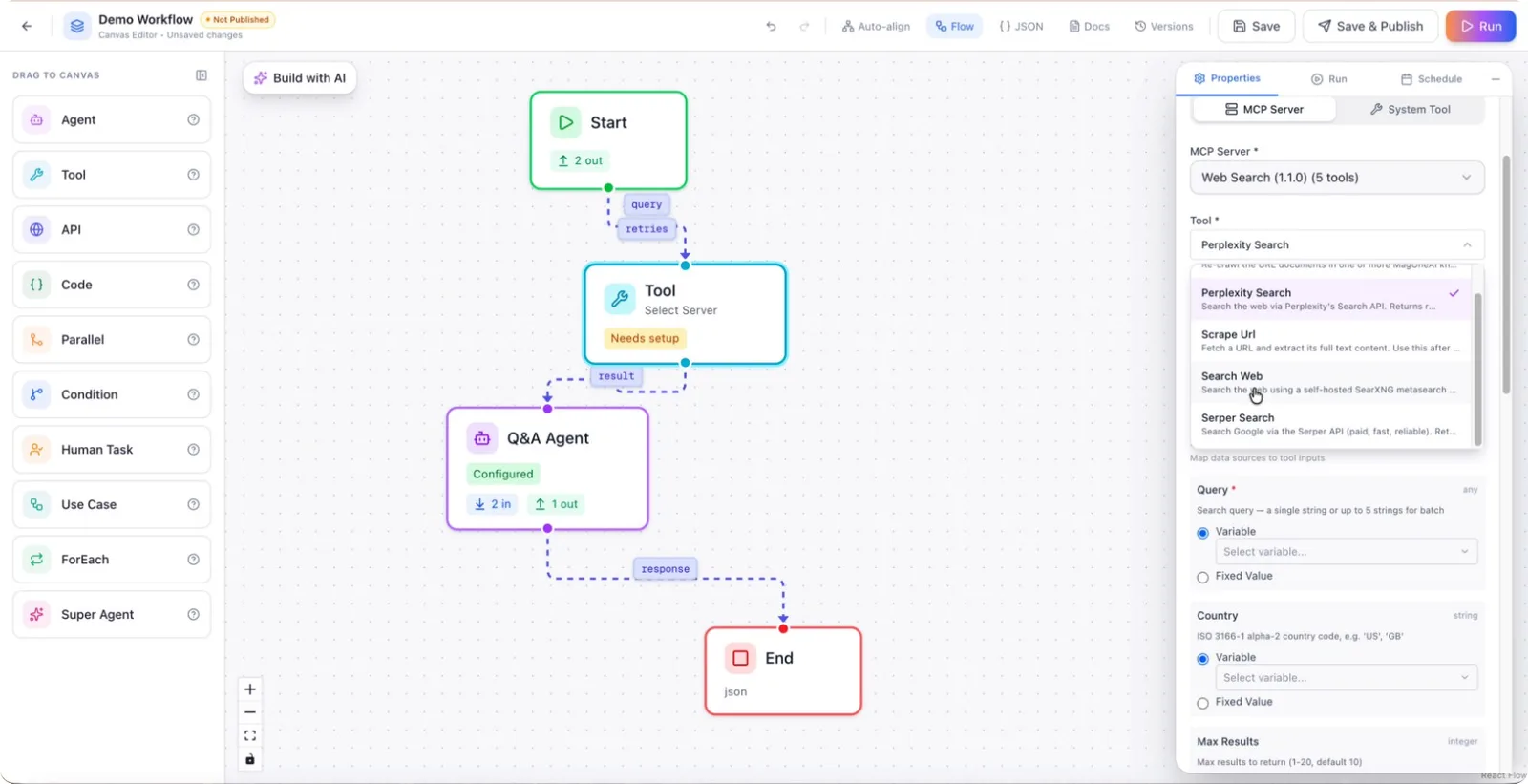Click the back arrow icon
Image resolution: width=1528 pixels, height=784 pixels.
pyautogui.click(x=27, y=26)
